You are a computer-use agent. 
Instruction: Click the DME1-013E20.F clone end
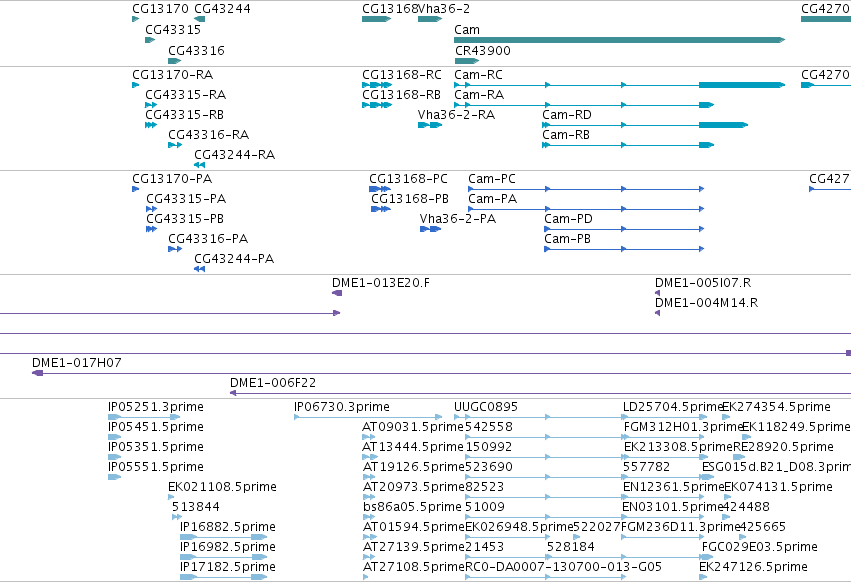pyautogui.click(x=337, y=293)
